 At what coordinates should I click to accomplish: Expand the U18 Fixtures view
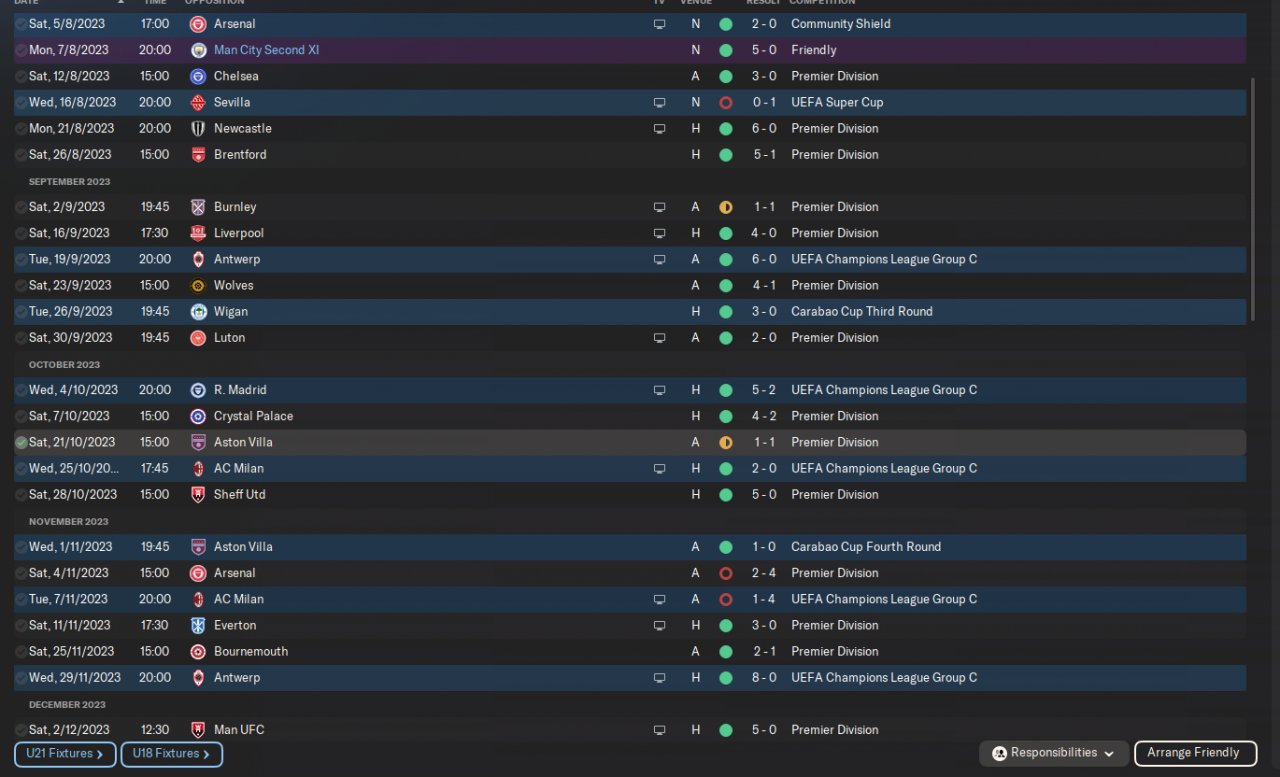tap(171, 754)
